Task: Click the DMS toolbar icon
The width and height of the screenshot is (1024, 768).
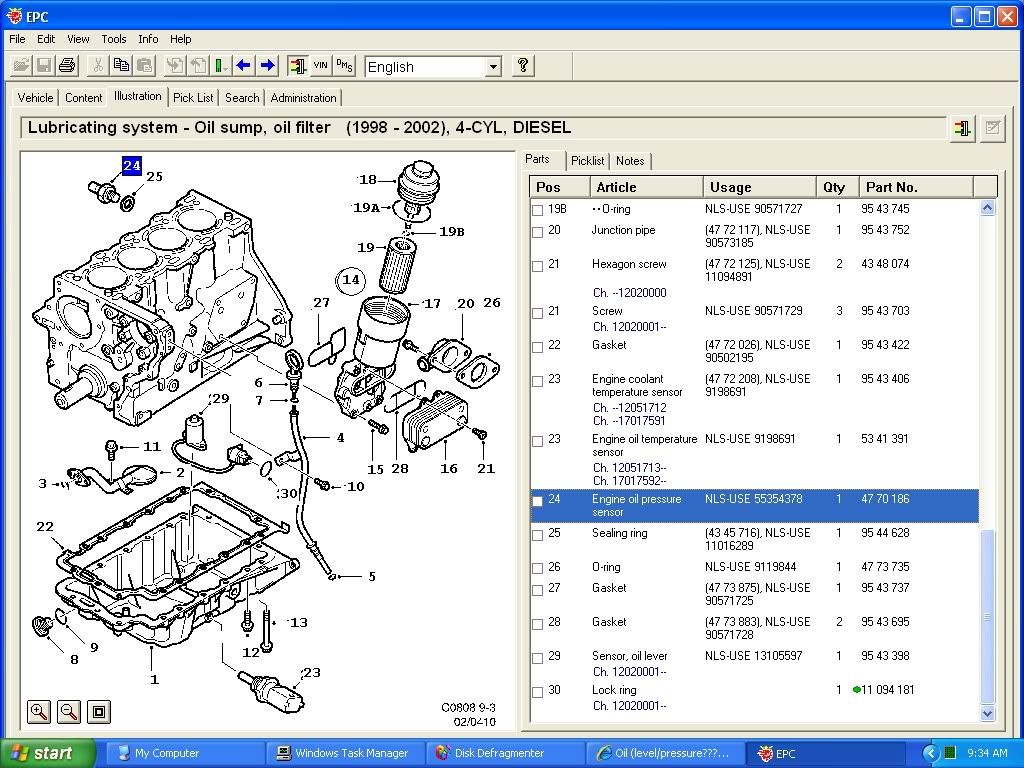Action: coord(343,66)
